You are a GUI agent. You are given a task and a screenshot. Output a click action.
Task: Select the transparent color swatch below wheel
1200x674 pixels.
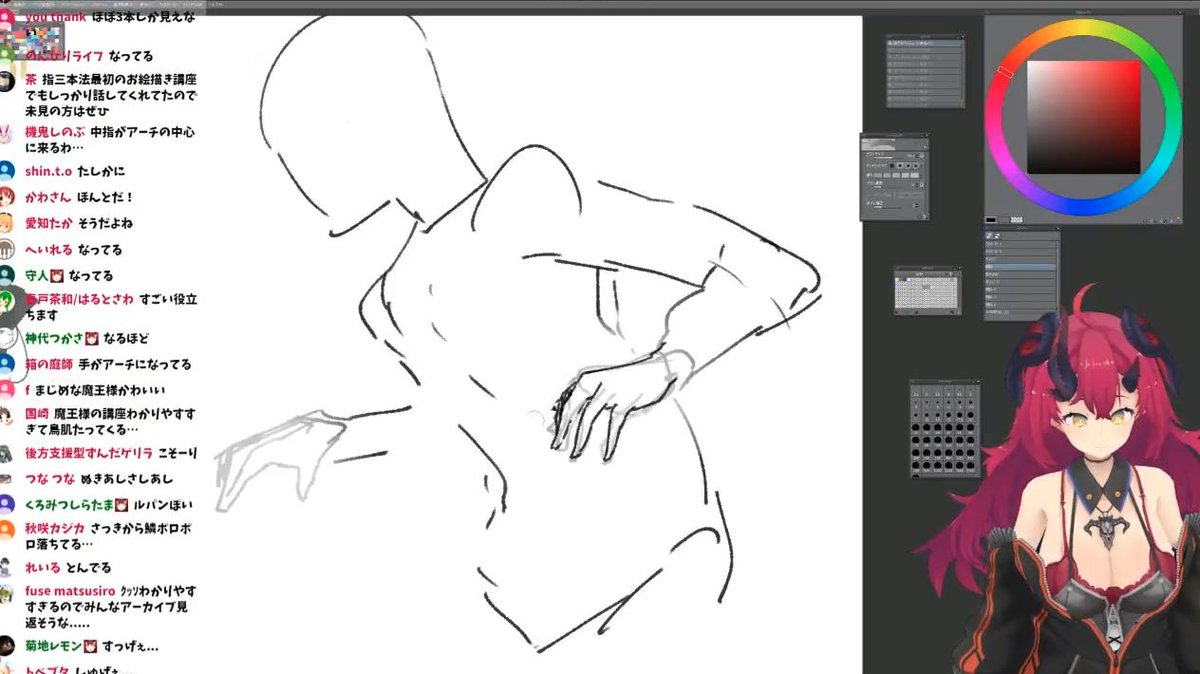coord(1017,220)
